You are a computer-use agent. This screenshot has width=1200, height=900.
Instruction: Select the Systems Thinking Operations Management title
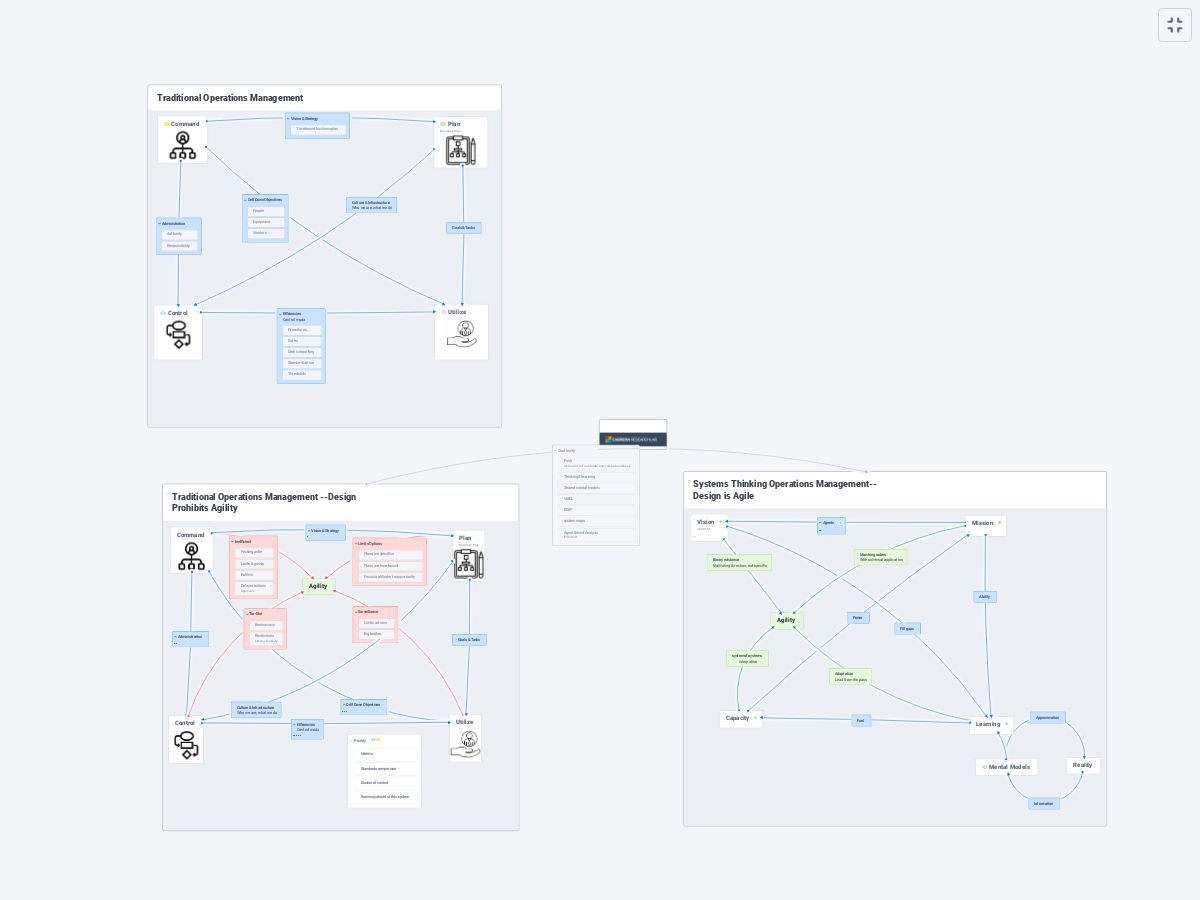coord(784,490)
